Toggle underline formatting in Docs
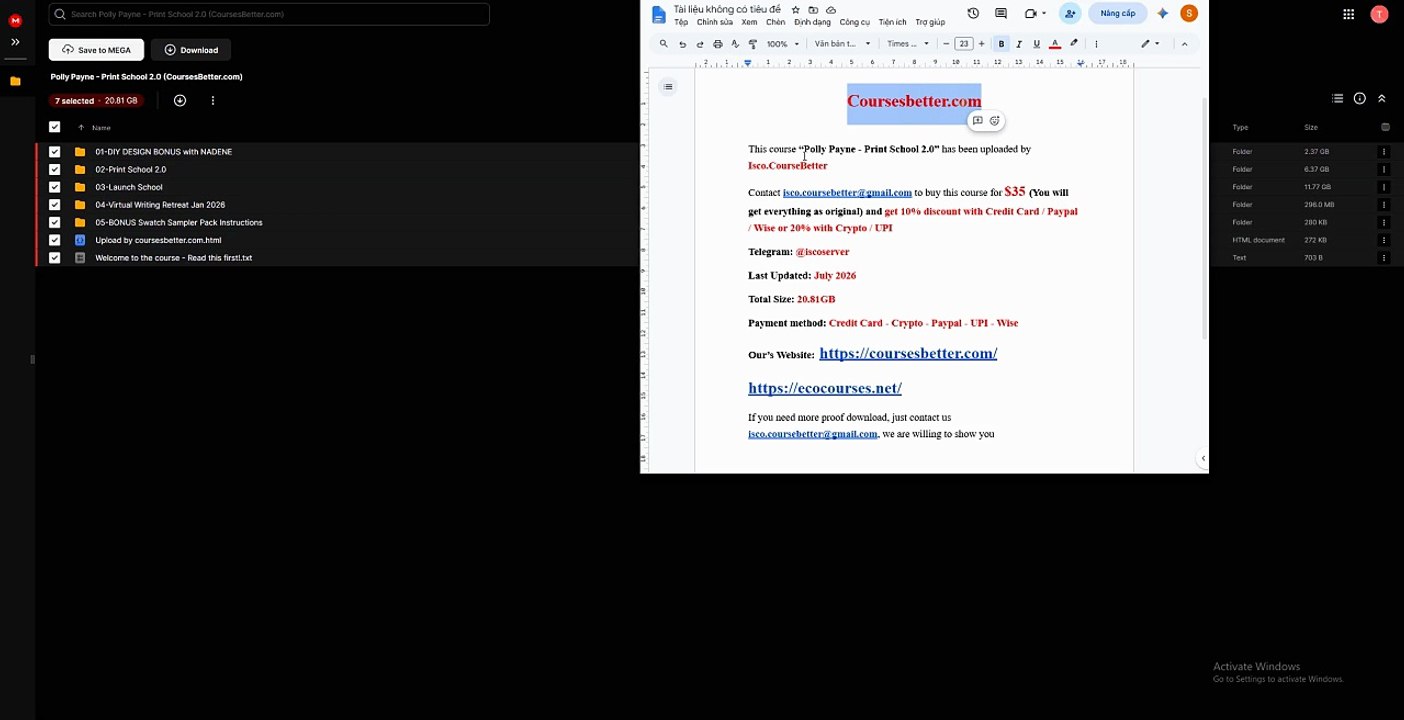1404x720 pixels. coord(1036,44)
